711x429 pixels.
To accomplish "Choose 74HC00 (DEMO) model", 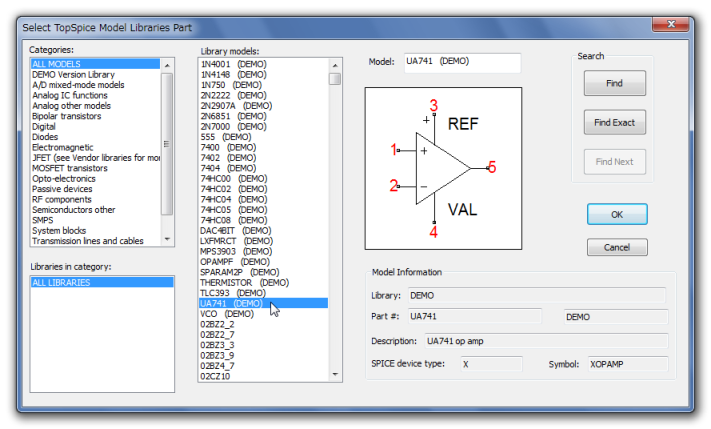I will click(263, 179).
